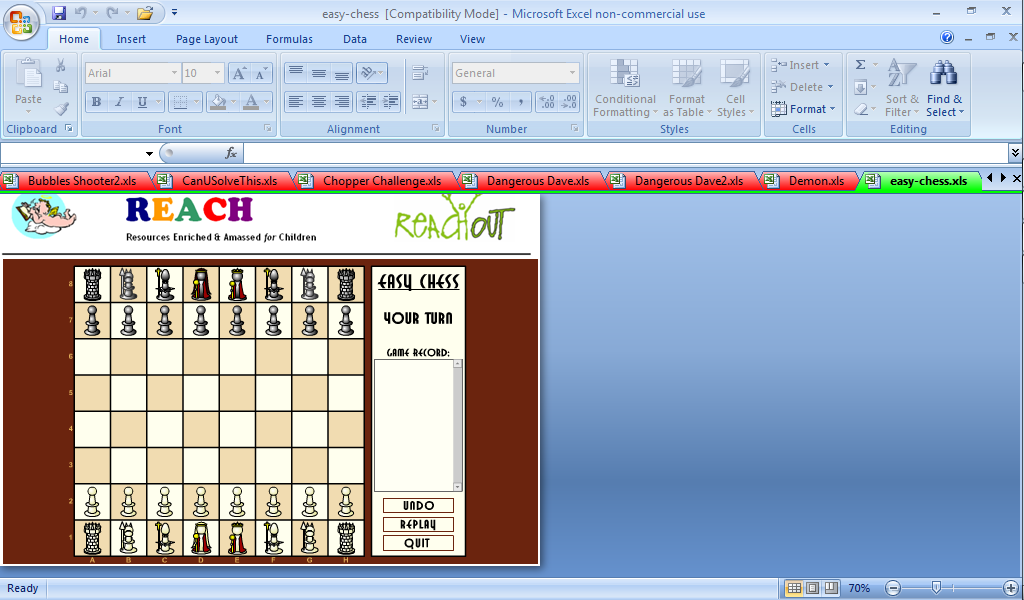Viewport: 1024px width, 600px height.
Task: Select the Format Painter brush
Action: 61,109
